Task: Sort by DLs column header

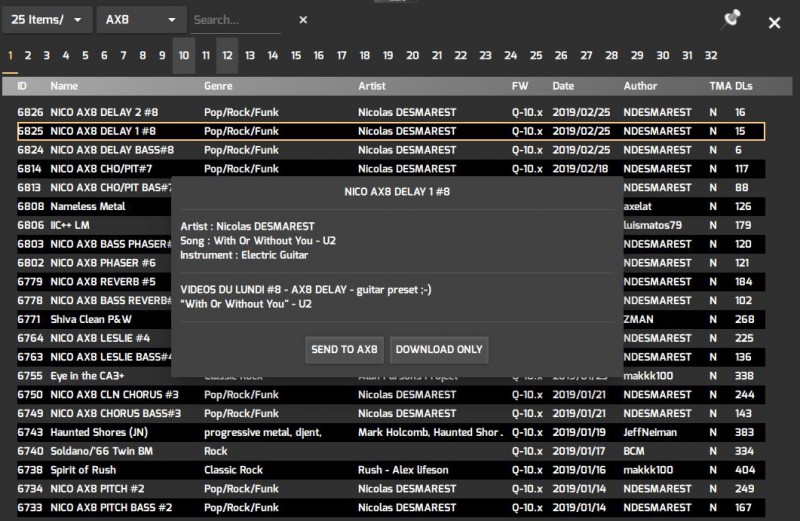Action: [x=743, y=87]
